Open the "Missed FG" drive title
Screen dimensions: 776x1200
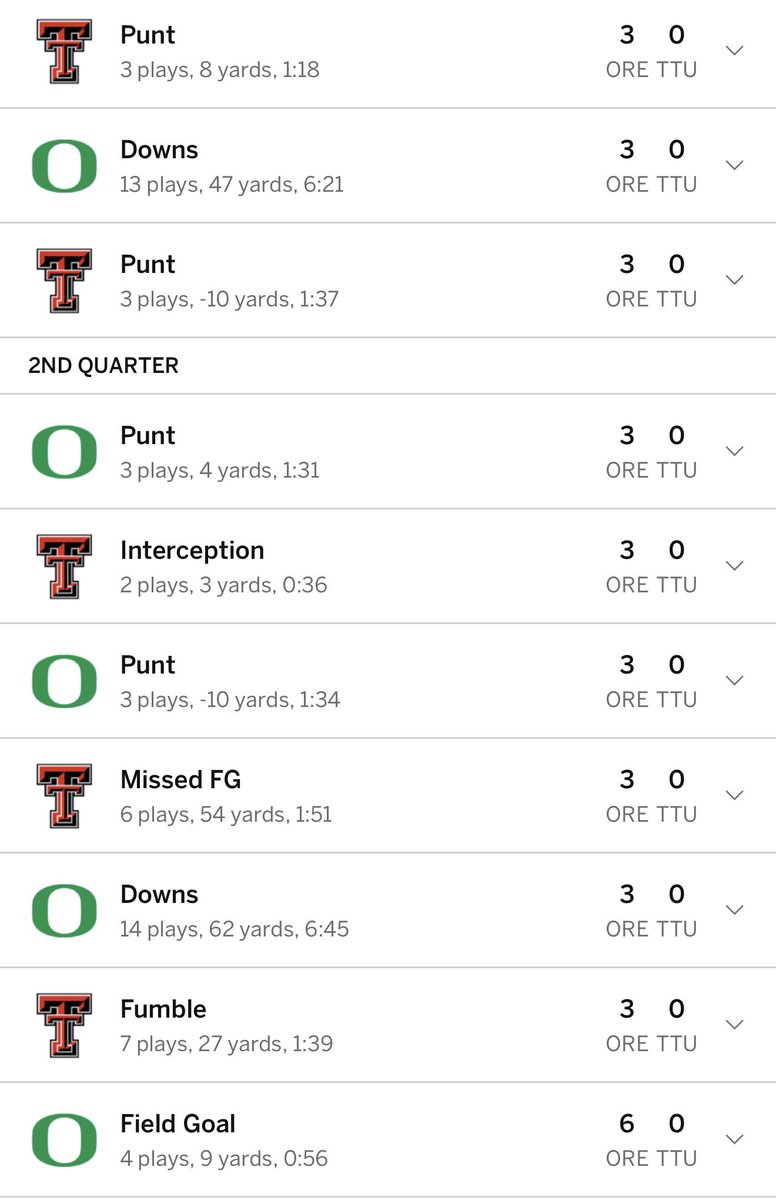tap(180, 779)
